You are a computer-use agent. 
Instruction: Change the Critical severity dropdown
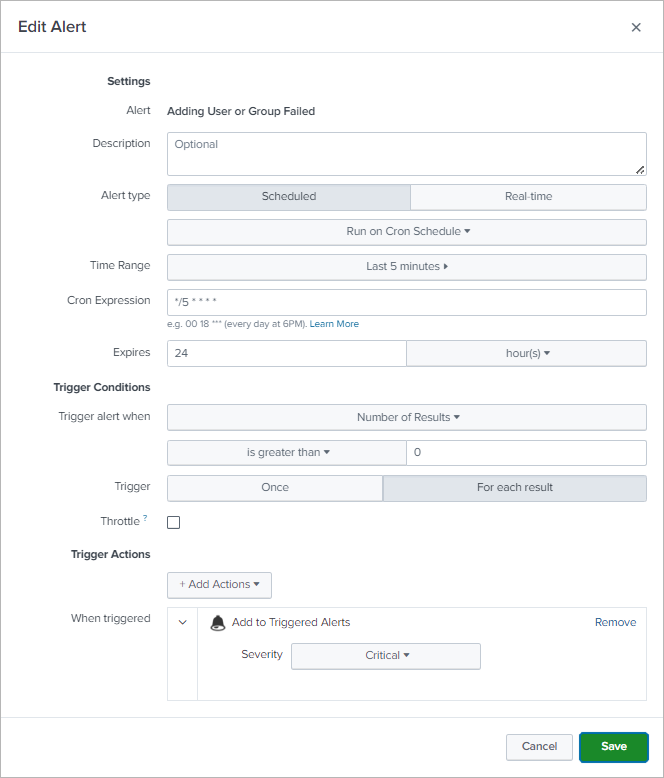(x=385, y=656)
